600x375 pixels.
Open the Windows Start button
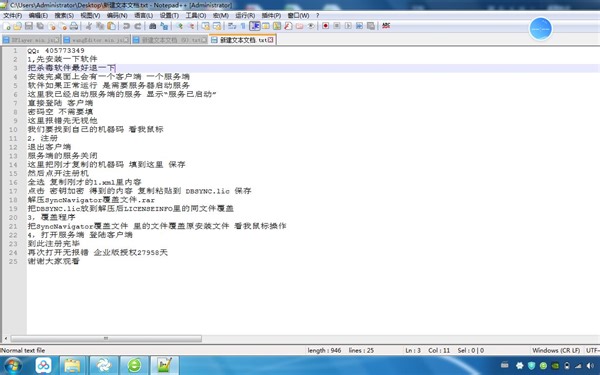point(13,365)
